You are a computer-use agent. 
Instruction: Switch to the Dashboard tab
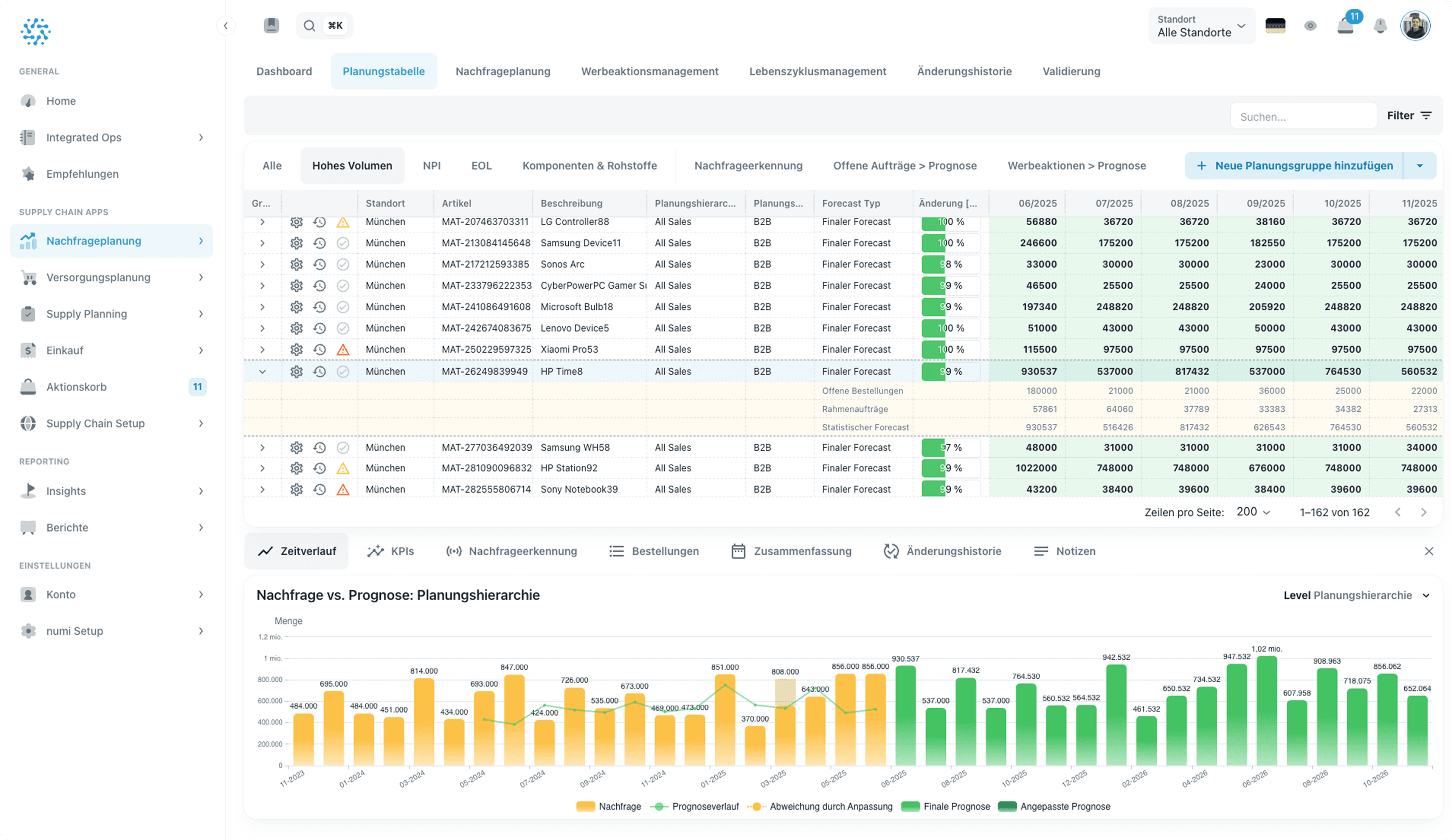pyautogui.click(x=284, y=71)
